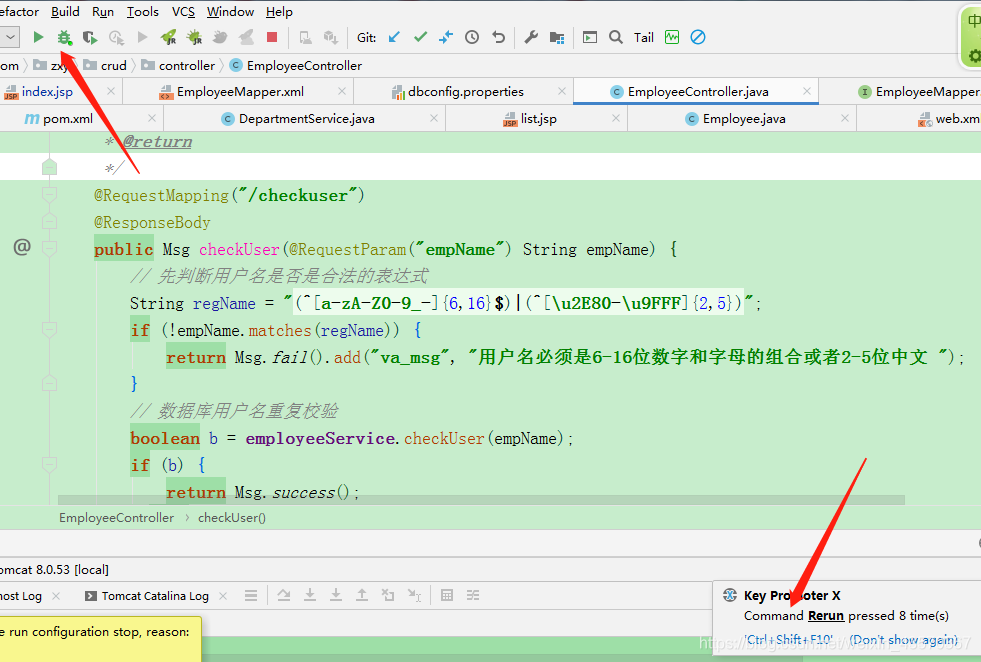Show Git history using the clock icon
The width and height of the screenshot is (981, 662).
472,38
